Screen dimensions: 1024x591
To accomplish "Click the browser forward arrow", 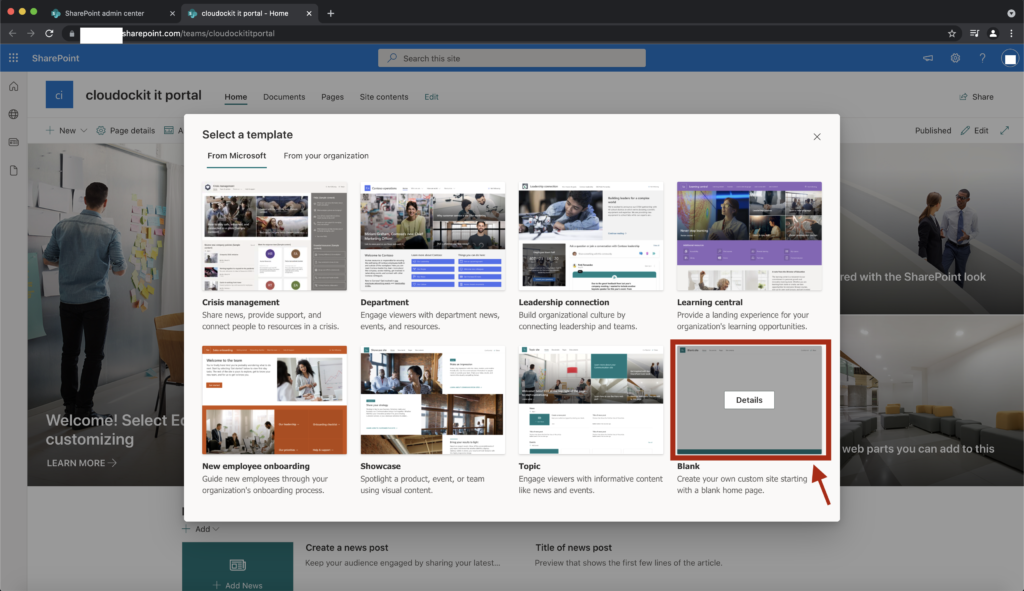I will [x=31, y=33].
